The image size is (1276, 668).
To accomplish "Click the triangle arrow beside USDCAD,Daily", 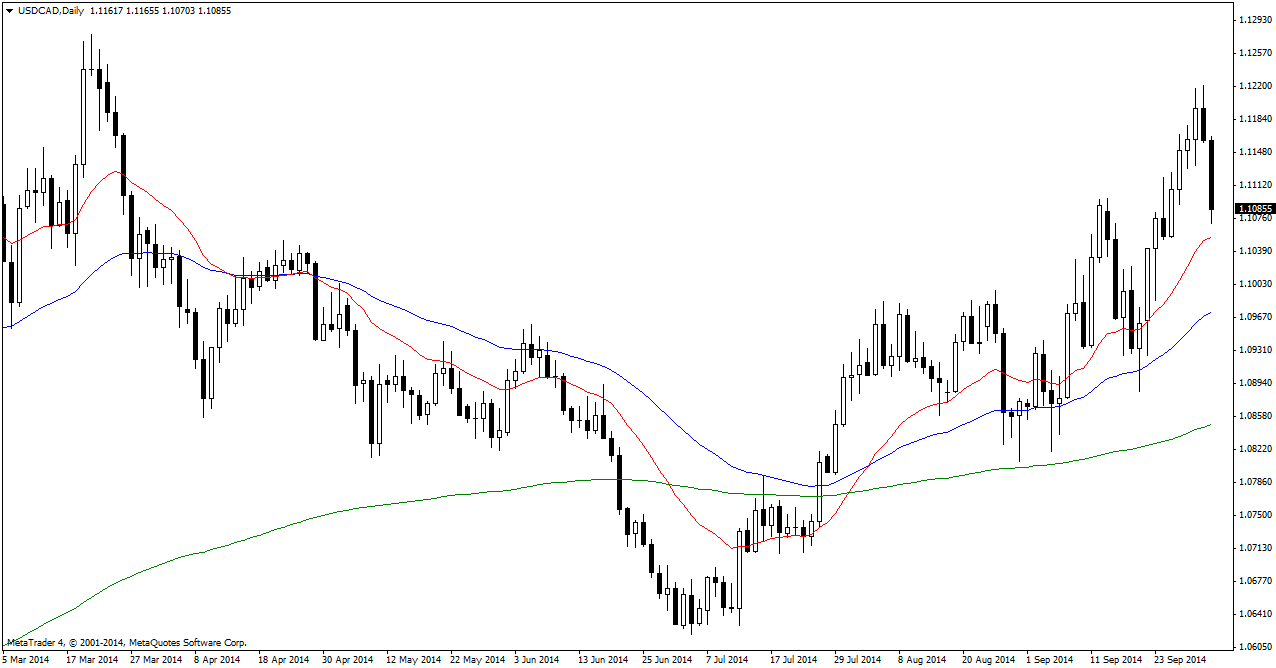I will 10,11.
